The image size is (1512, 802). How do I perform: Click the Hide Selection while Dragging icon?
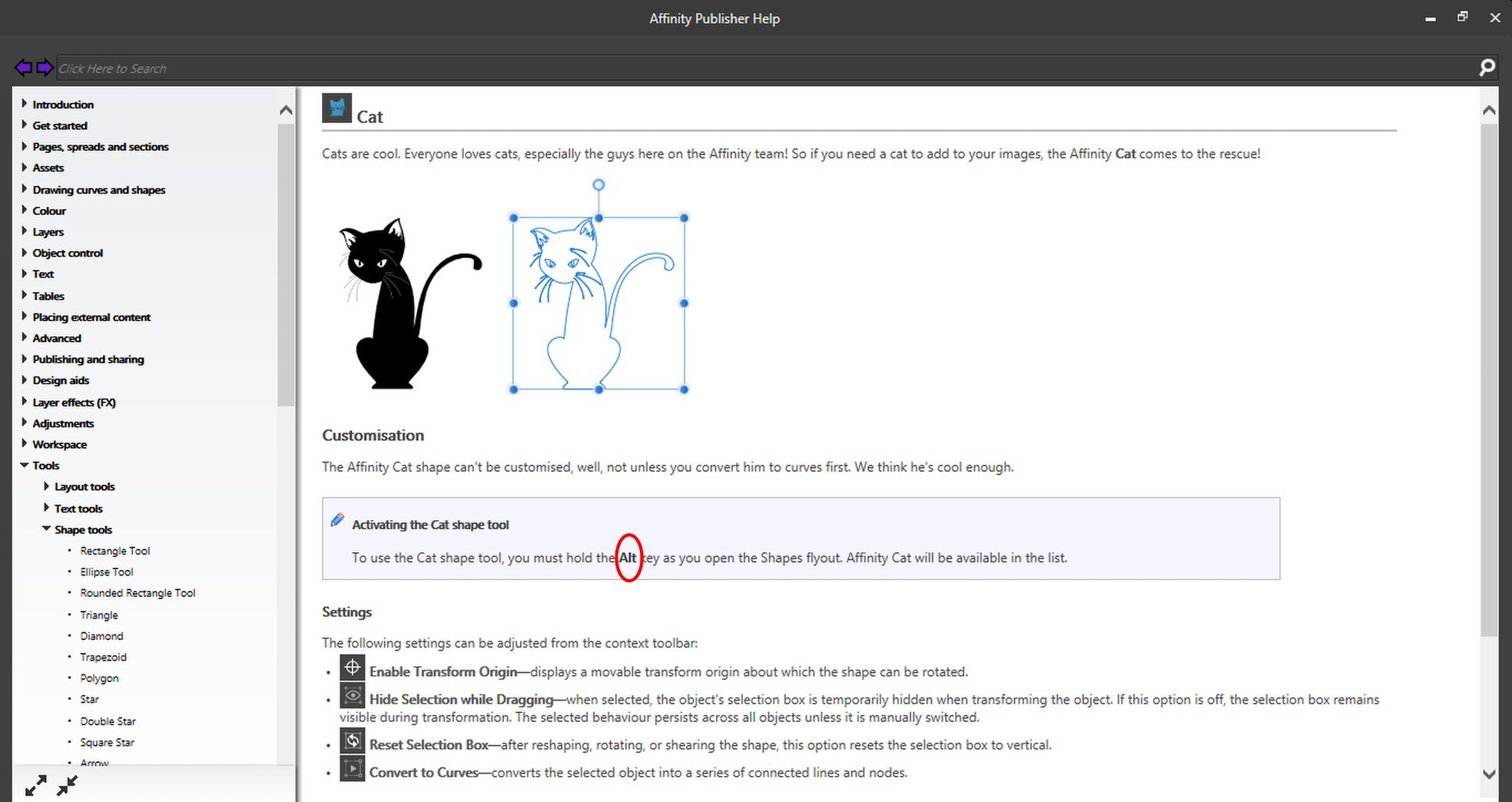(352, 695)
